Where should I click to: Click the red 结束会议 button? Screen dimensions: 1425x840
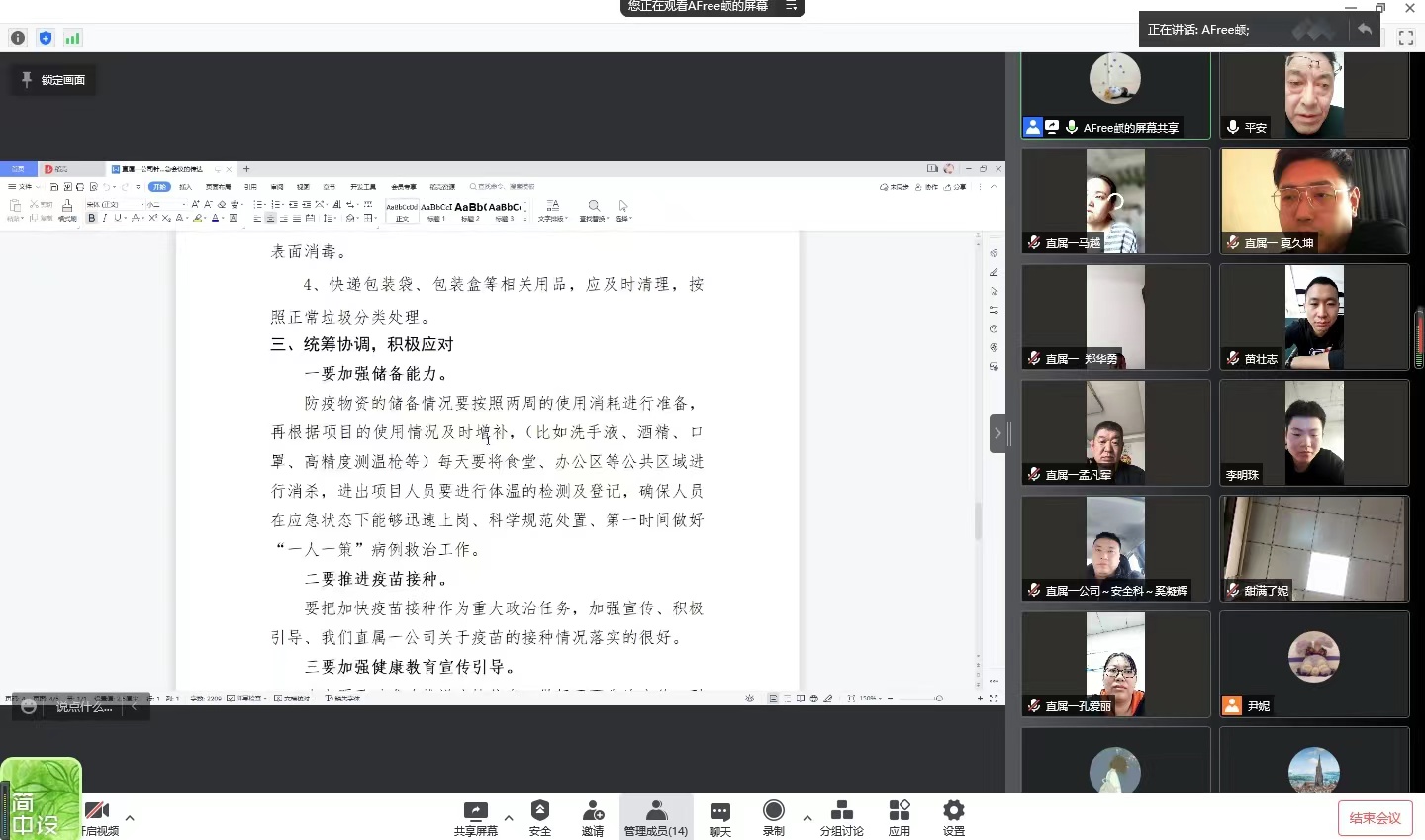tap(1375, 818)
